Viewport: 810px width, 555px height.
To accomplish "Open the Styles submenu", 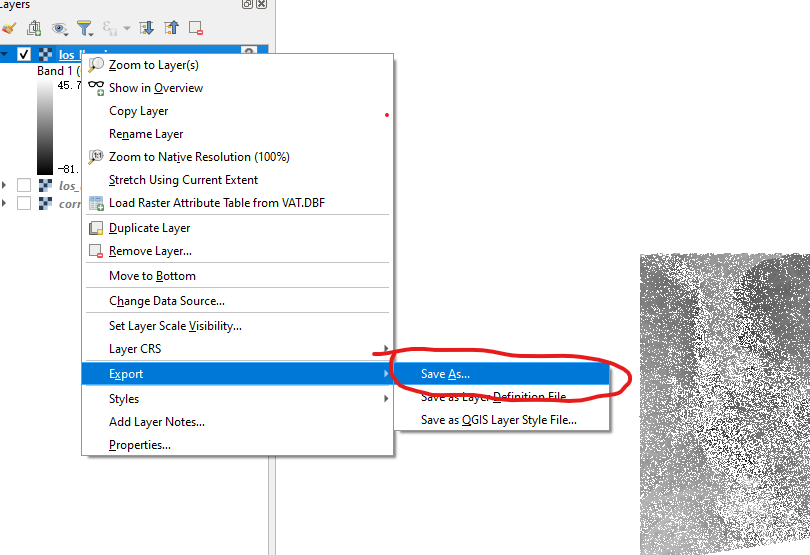I will pos(238,399).
